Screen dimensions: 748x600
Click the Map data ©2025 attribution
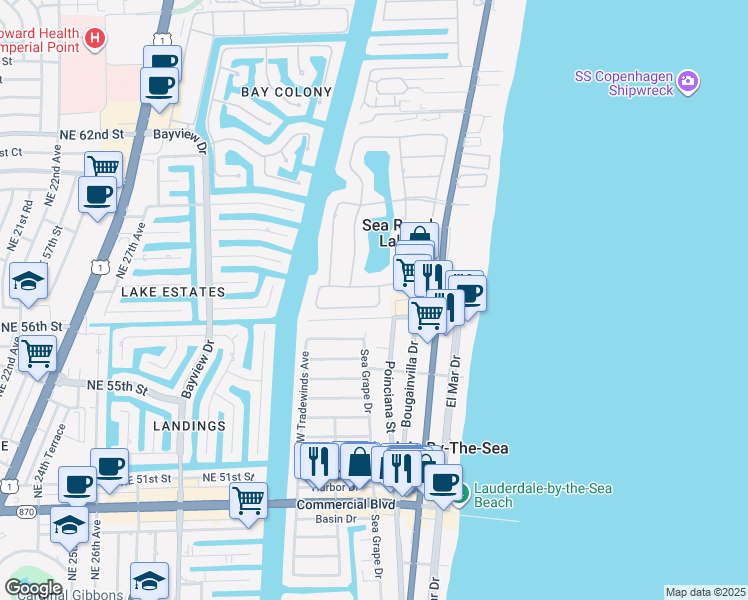pyautogui.click(x=705, y=592)
